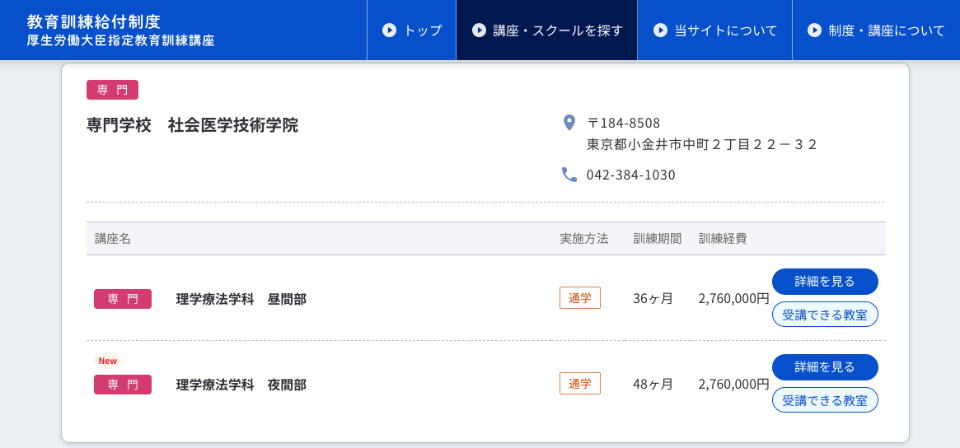The height and width of the screenshot is (448, 960).
Task: Click the 専門 badge above school name
Action: (x=112, y=90)
